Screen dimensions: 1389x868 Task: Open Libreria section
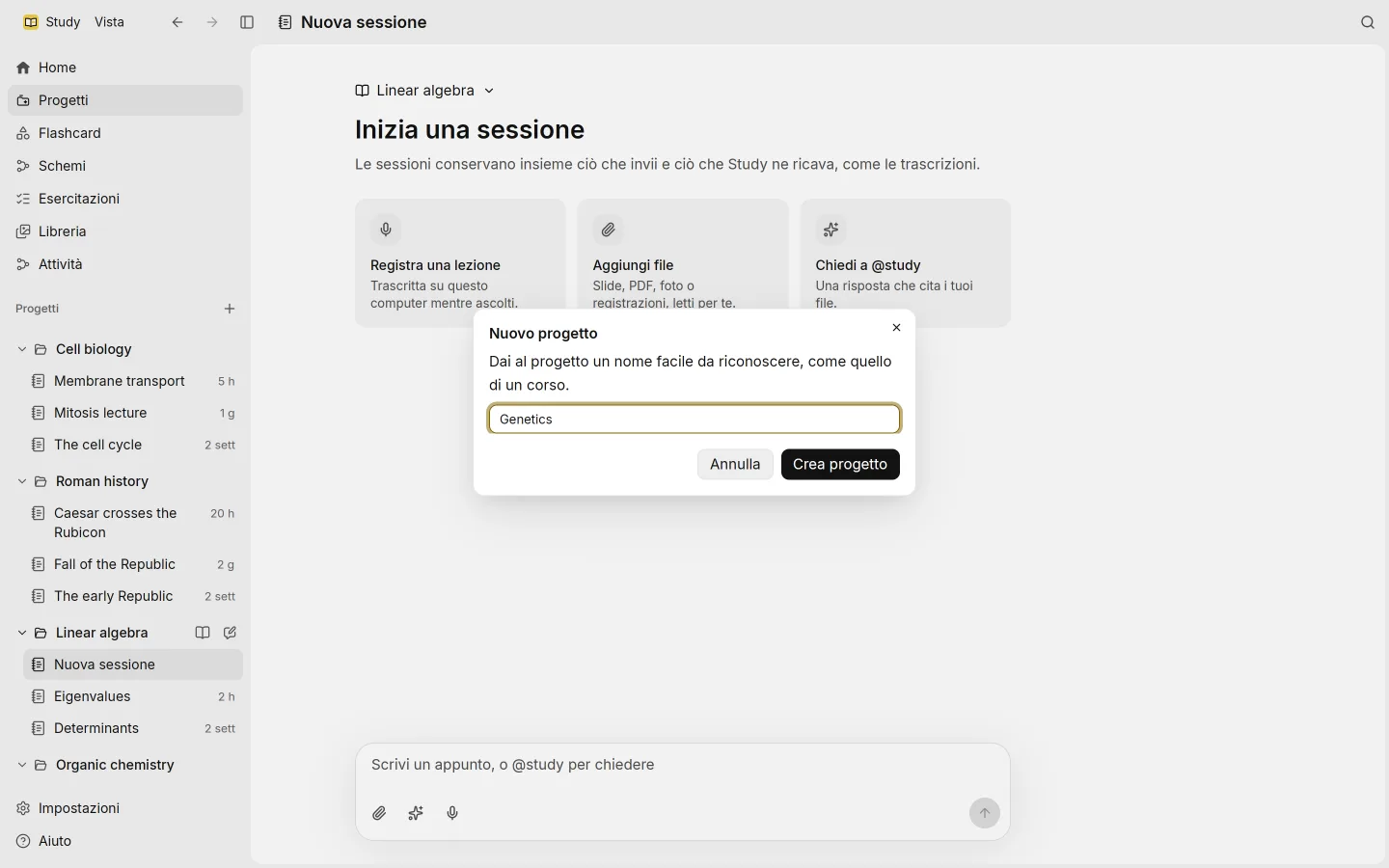125,231
